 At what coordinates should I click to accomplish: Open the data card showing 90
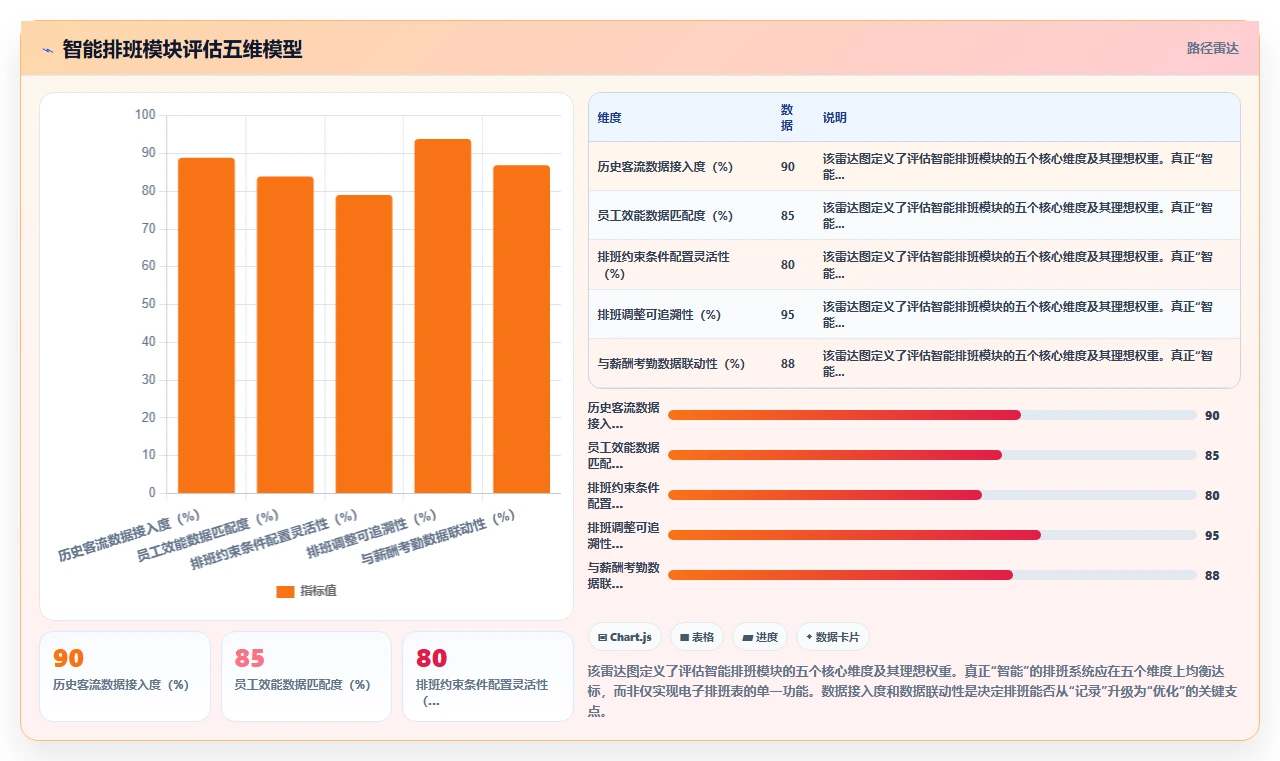click(x=125, y=676)
